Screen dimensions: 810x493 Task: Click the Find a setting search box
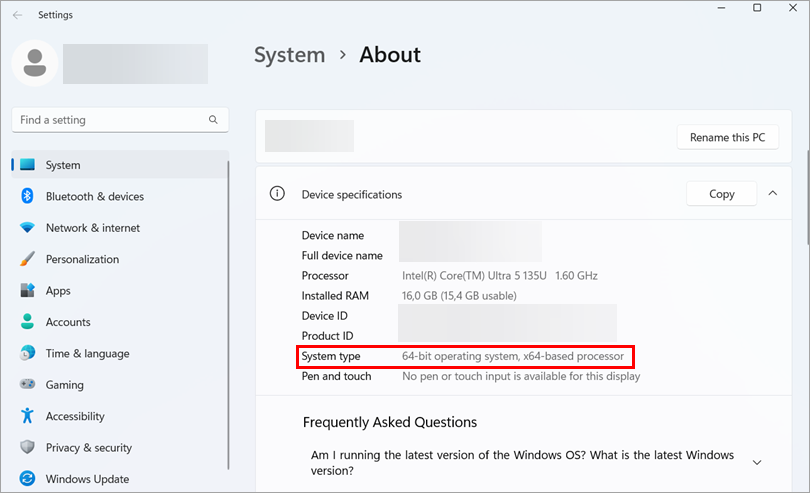[x=110, y=120]
